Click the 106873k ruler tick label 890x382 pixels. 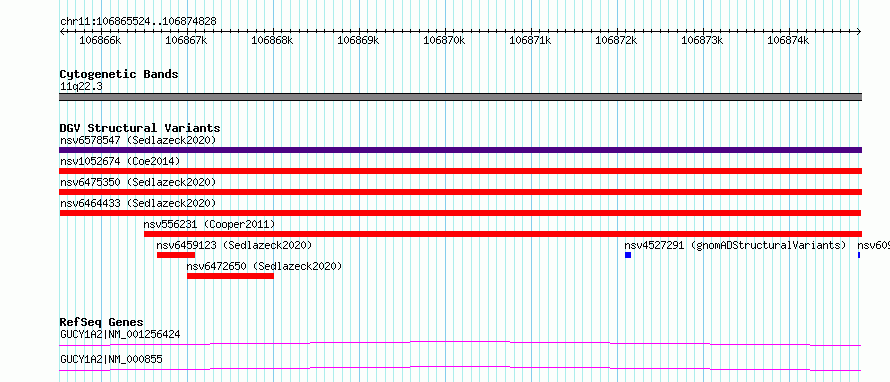point(702,40)
